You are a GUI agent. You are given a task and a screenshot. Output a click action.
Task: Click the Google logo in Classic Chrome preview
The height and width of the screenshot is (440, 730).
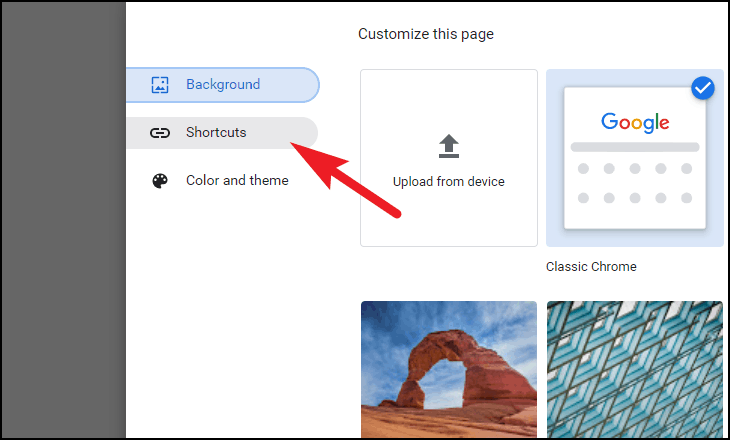click(635, 122)
